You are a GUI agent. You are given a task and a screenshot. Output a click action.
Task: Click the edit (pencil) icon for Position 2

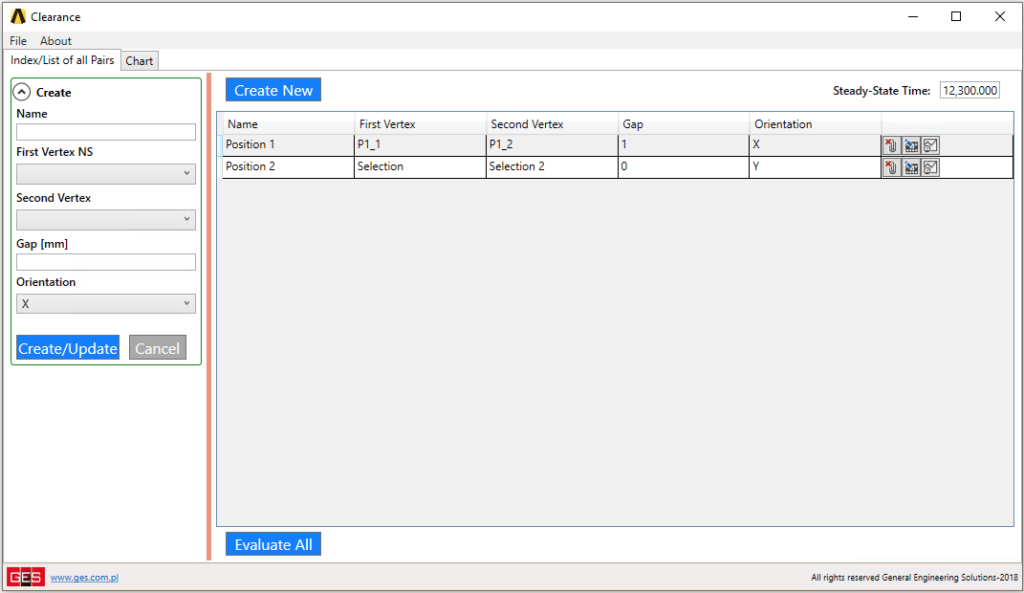tap(911, 168)
